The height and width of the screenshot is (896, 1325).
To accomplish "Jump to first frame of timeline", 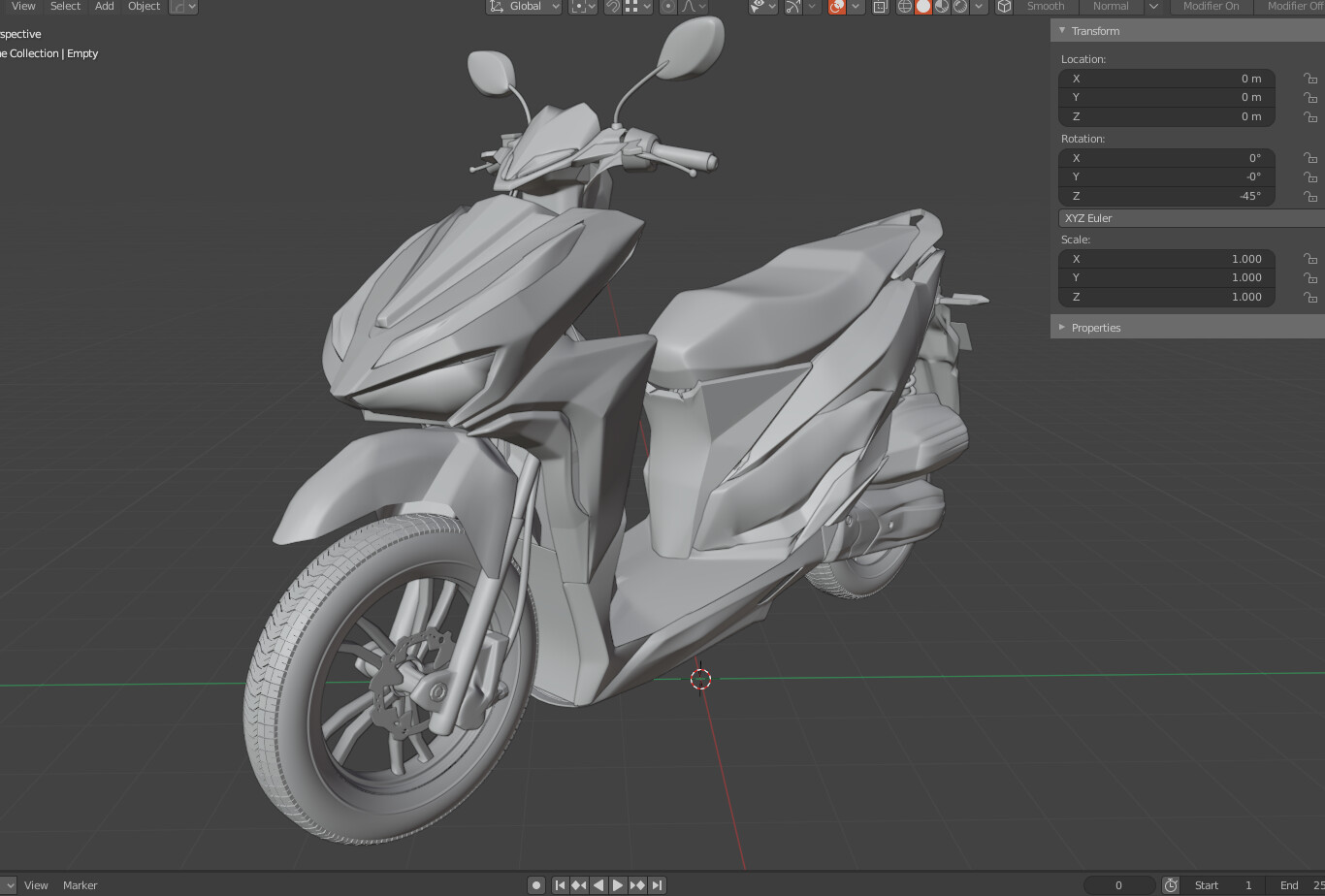I will (x=560, y=884).
